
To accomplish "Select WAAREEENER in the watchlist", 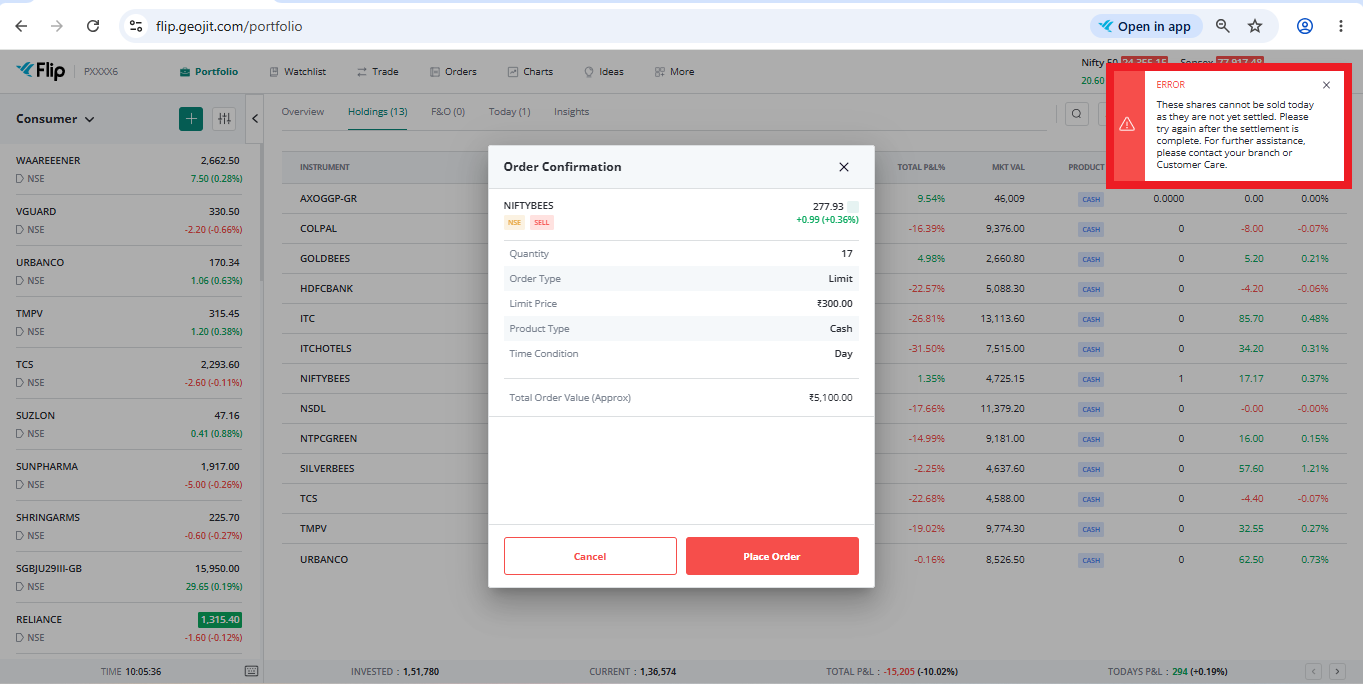I will 129,169.
